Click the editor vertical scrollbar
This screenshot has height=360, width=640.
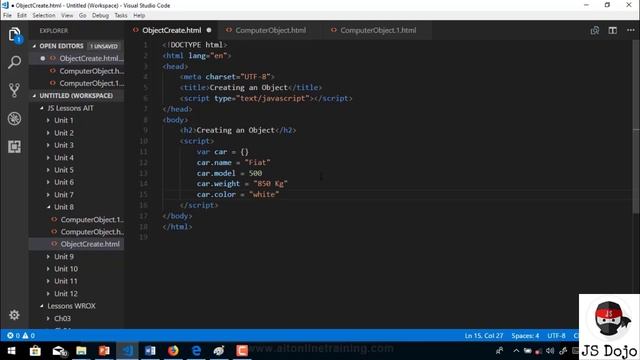click(x=636, y=127)
